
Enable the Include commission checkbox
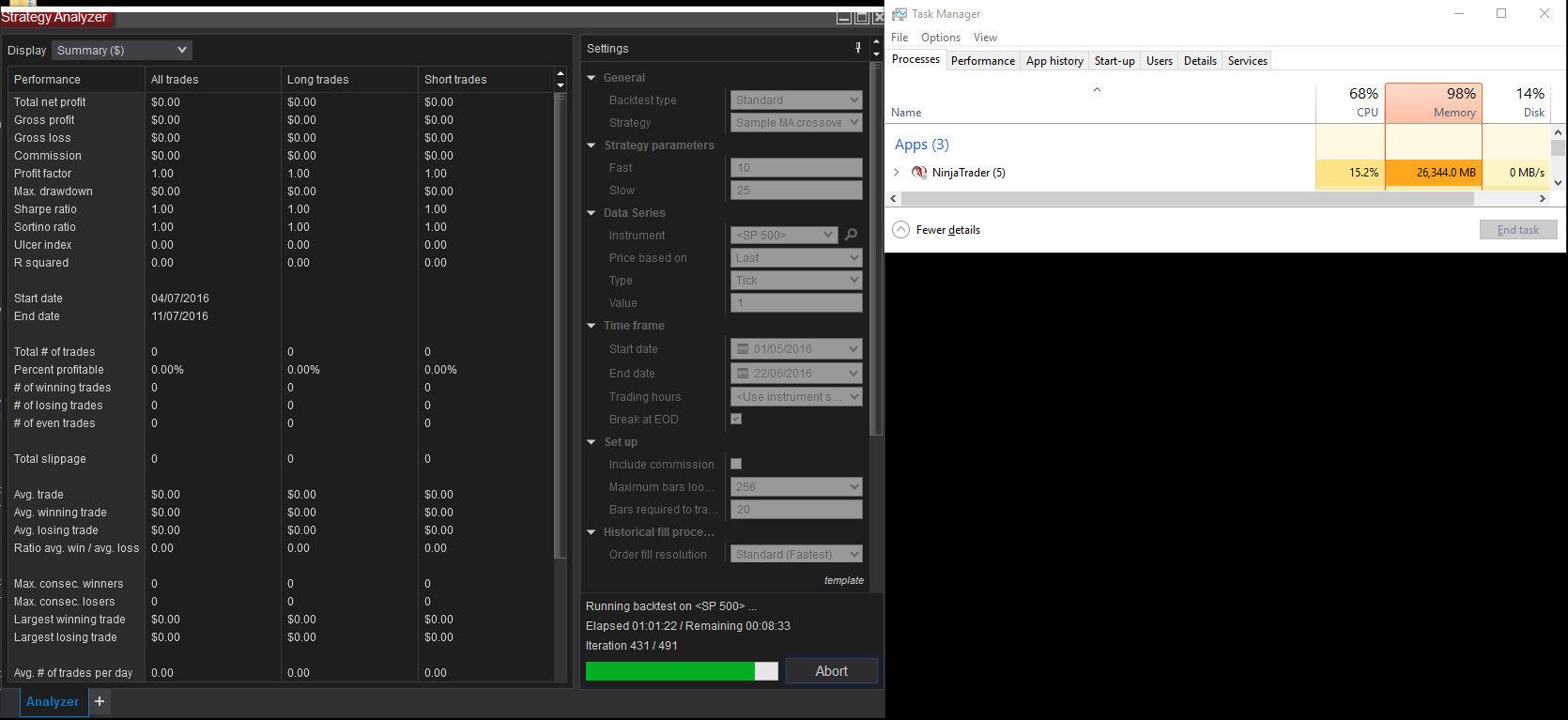click(x=736, y=464)
